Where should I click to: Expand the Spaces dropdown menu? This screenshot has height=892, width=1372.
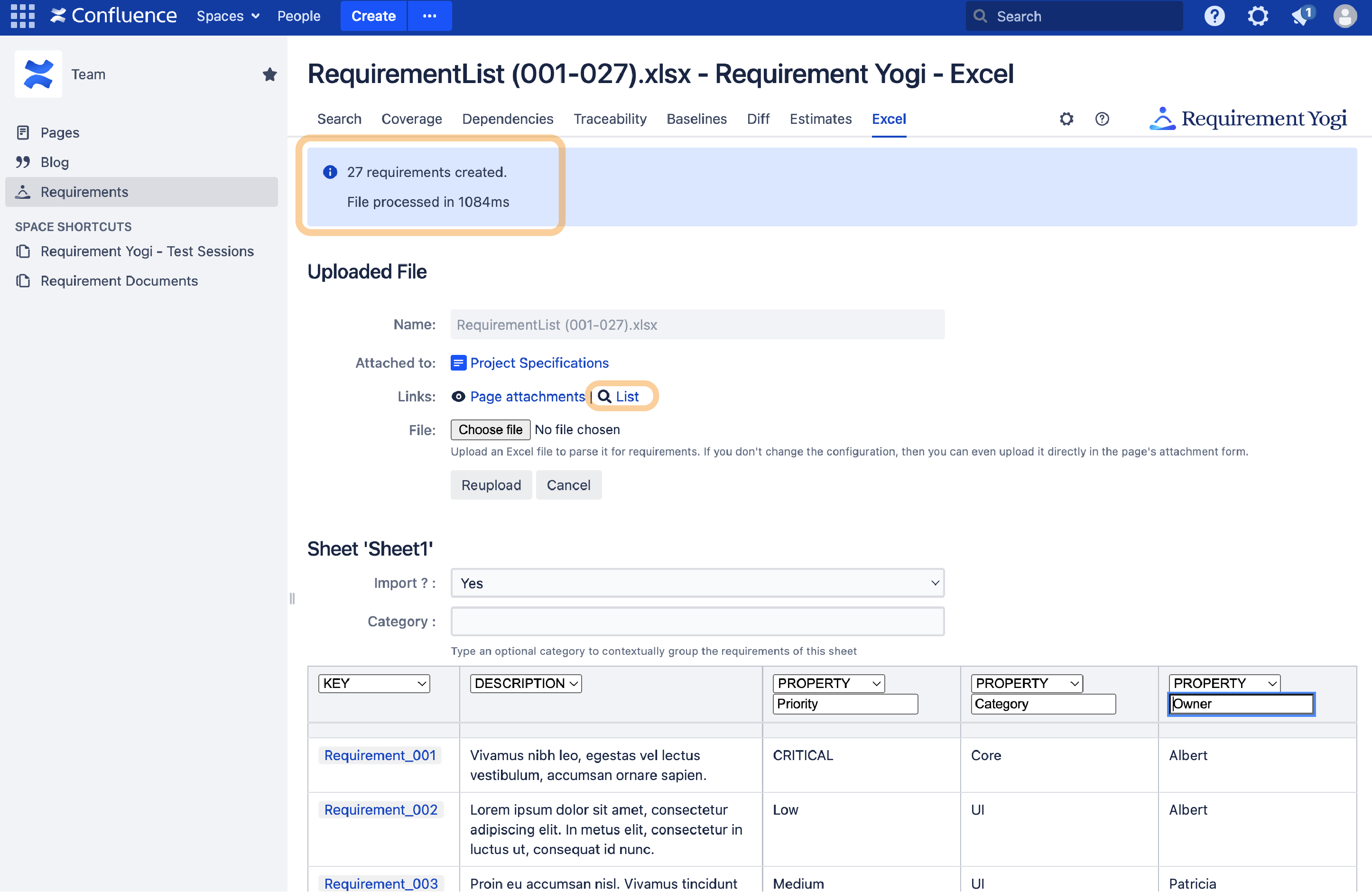pyautogui.click(x=228, y=16)
